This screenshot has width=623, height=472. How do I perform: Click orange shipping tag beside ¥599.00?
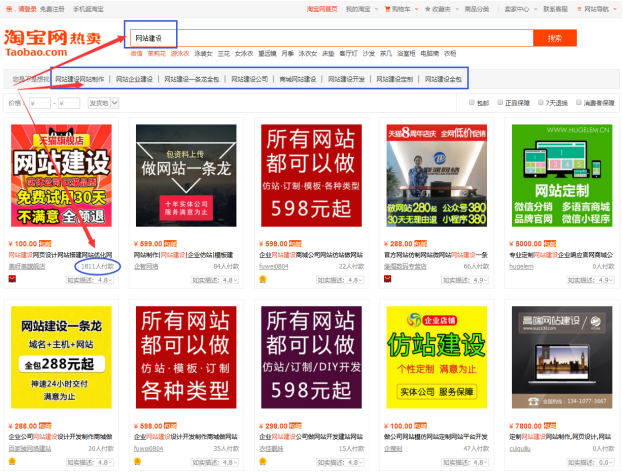170,244
